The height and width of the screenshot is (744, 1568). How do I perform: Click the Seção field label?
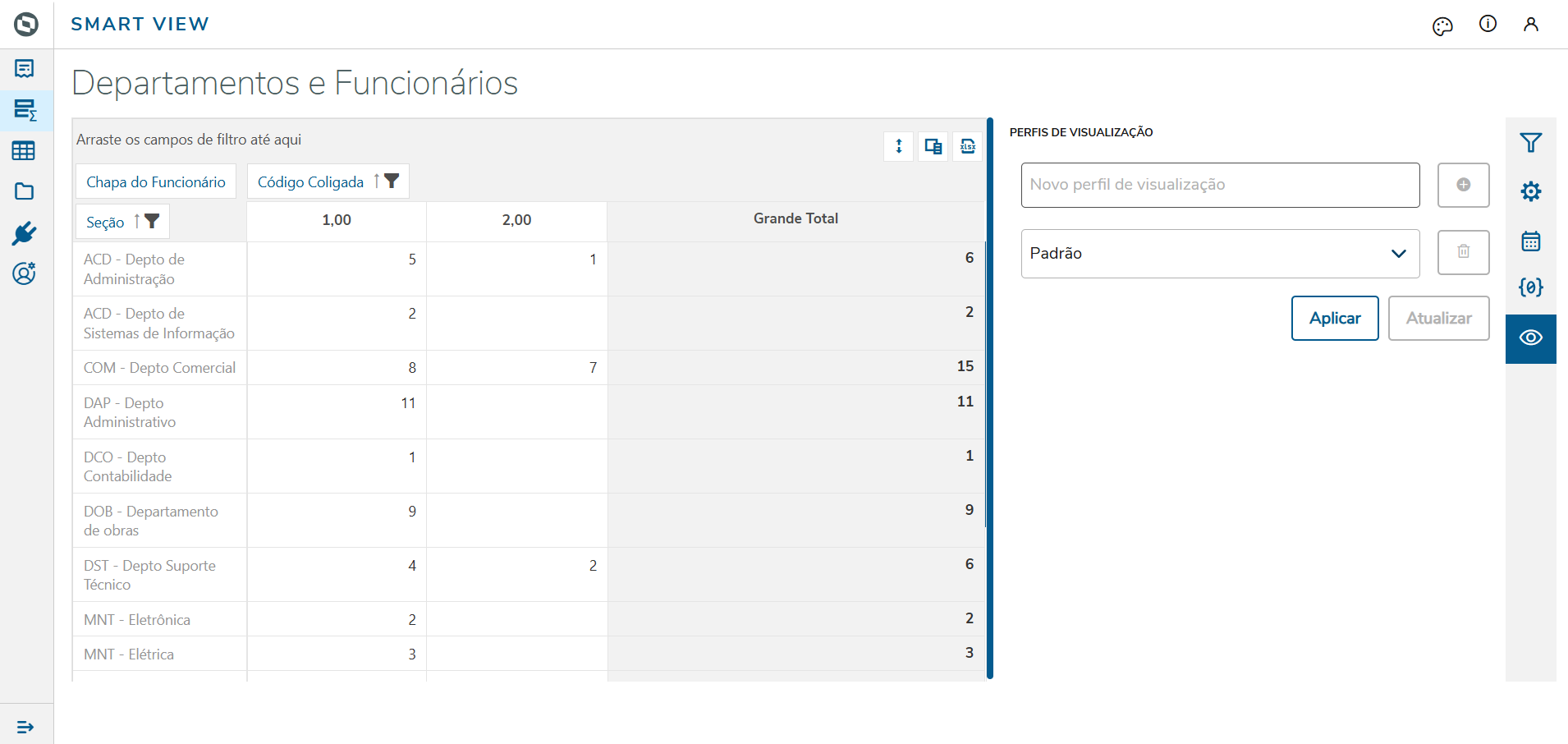coord(105,223)
